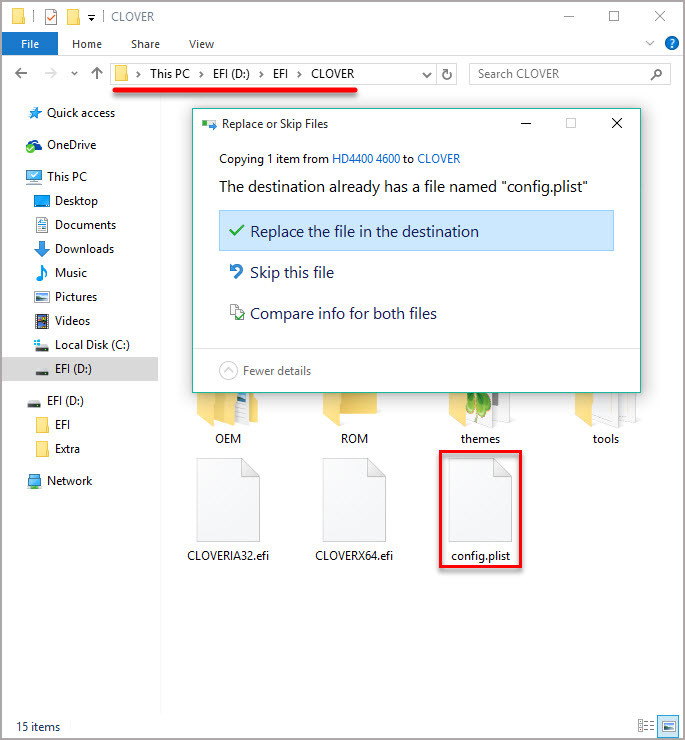This screenshot has width=685, height=740.
Task: Close the Replace or Skip Files dialog
Action: [617, 123]
